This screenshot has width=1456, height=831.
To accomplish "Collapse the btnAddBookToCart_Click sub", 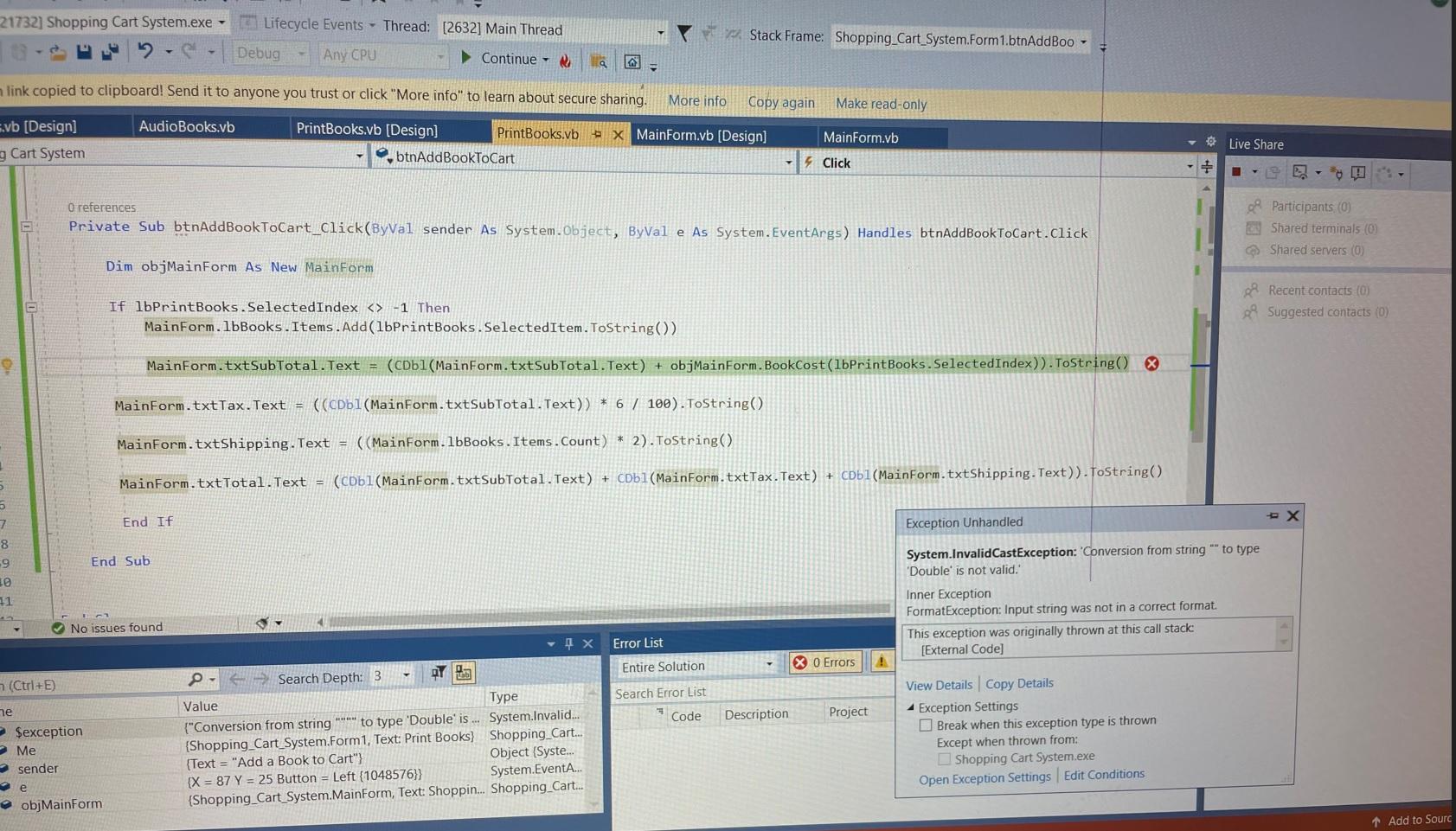I will [x=27, y=227].
